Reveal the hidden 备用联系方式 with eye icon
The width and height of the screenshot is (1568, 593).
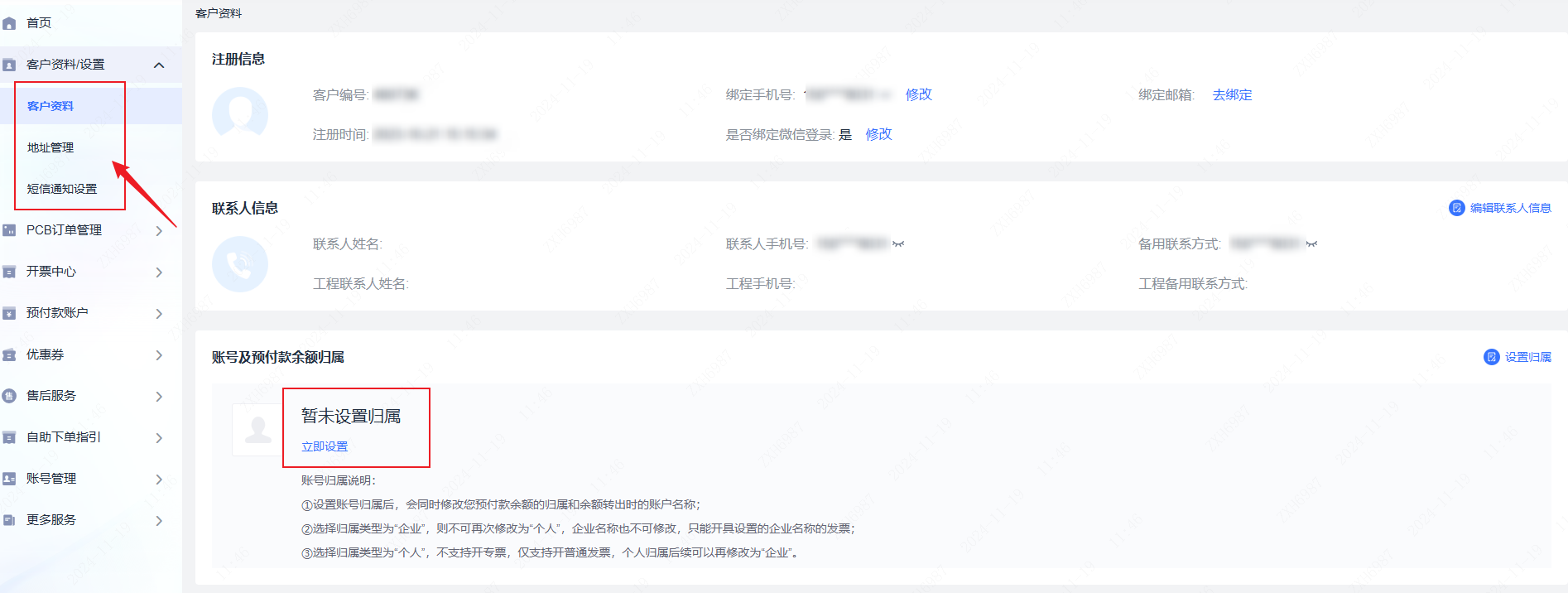[1311, 243]
